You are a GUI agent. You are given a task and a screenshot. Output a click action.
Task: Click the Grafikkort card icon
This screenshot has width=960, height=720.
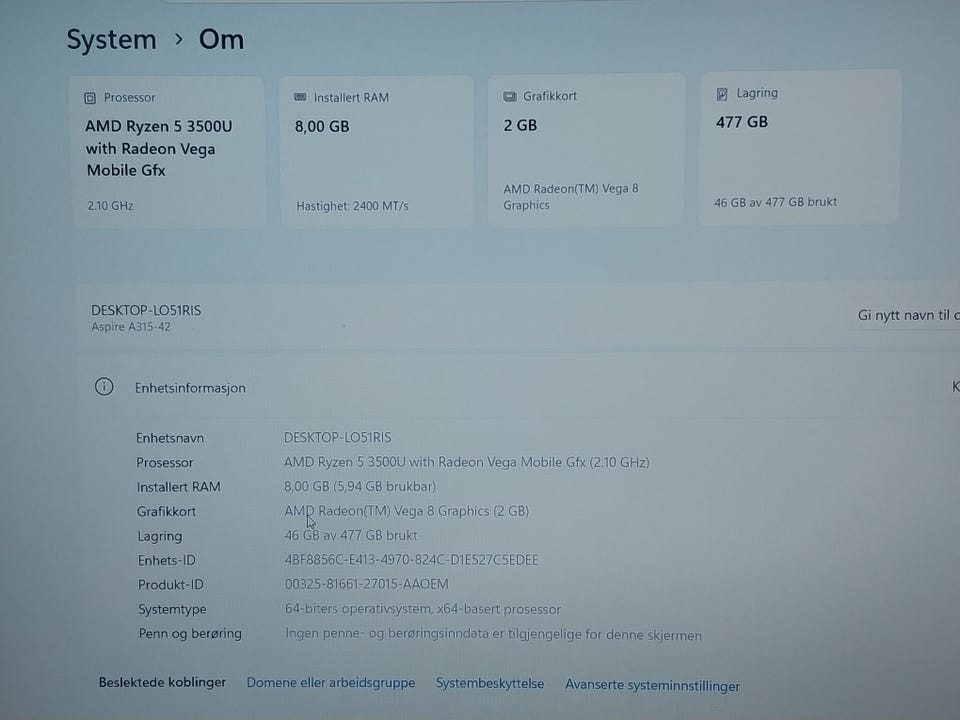(x=509, y=97)
